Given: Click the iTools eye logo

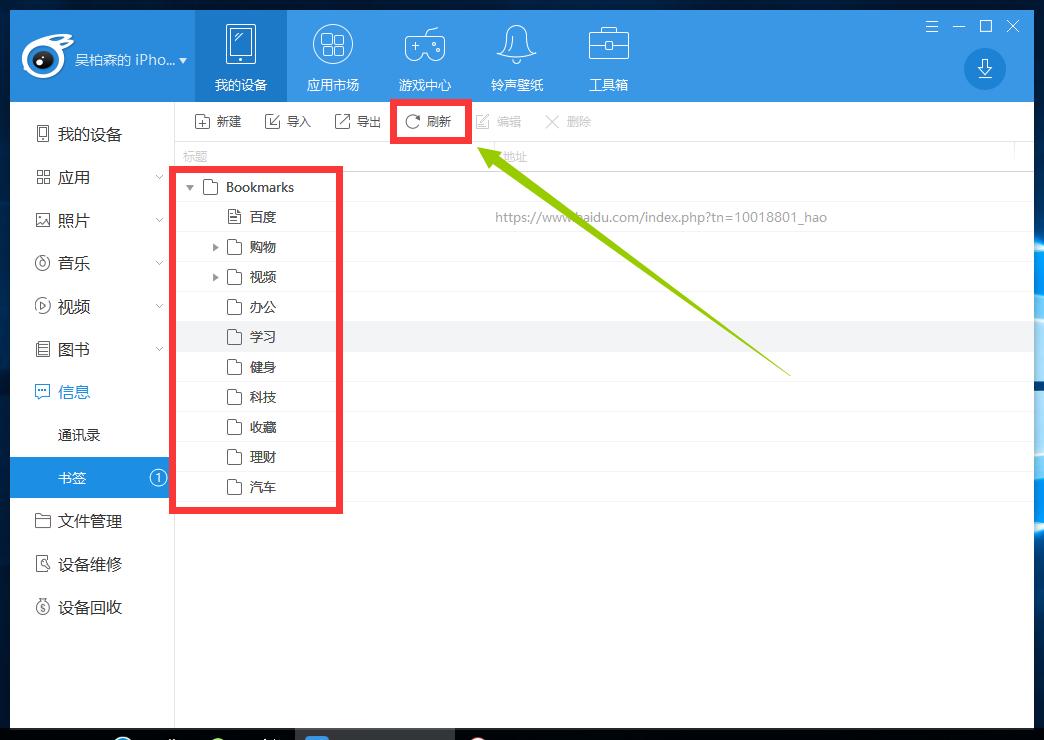Looking at the screenshot, I should [45, 57].
